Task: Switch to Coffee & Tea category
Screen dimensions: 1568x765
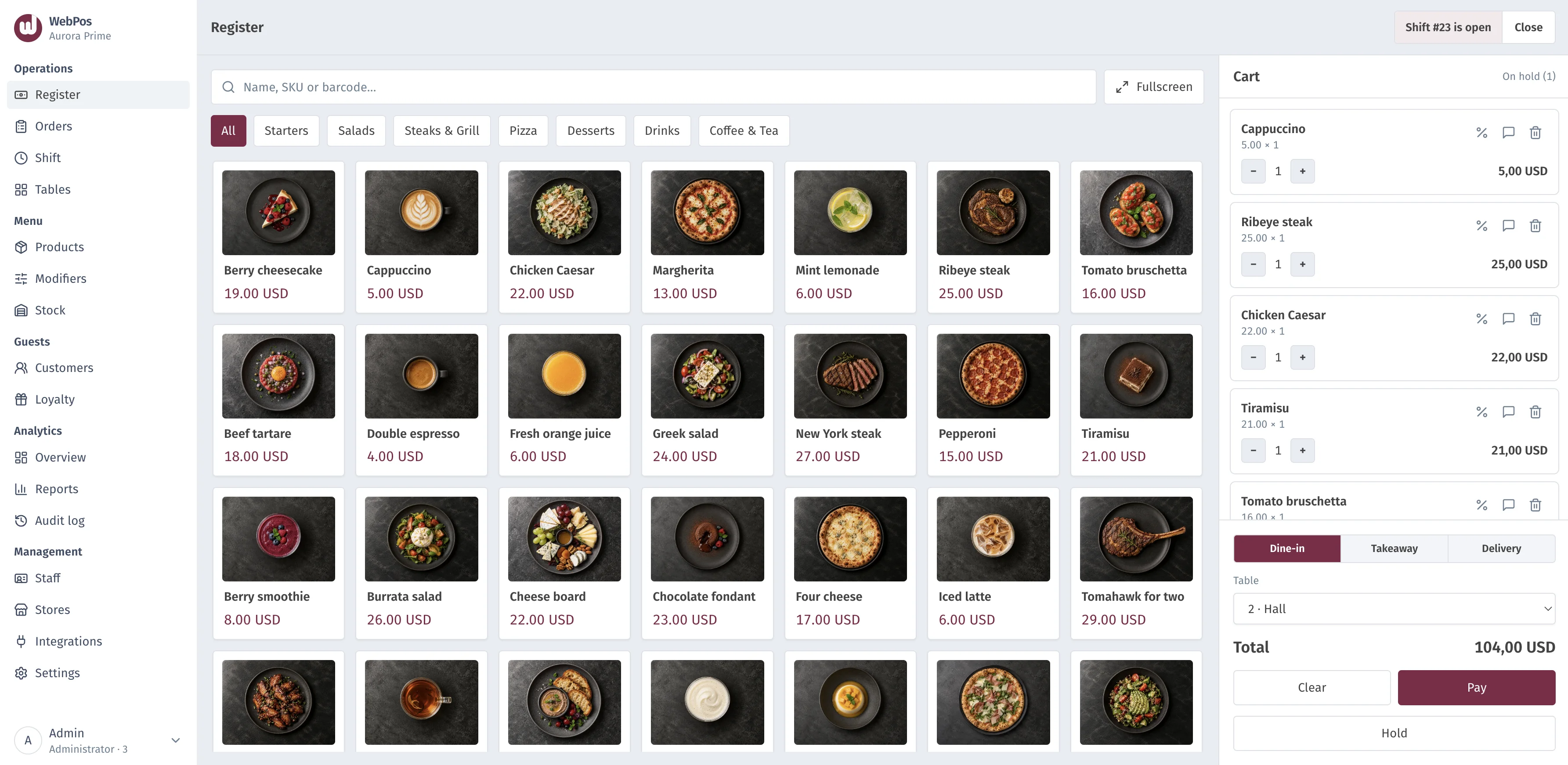Action: click(744, 131)
